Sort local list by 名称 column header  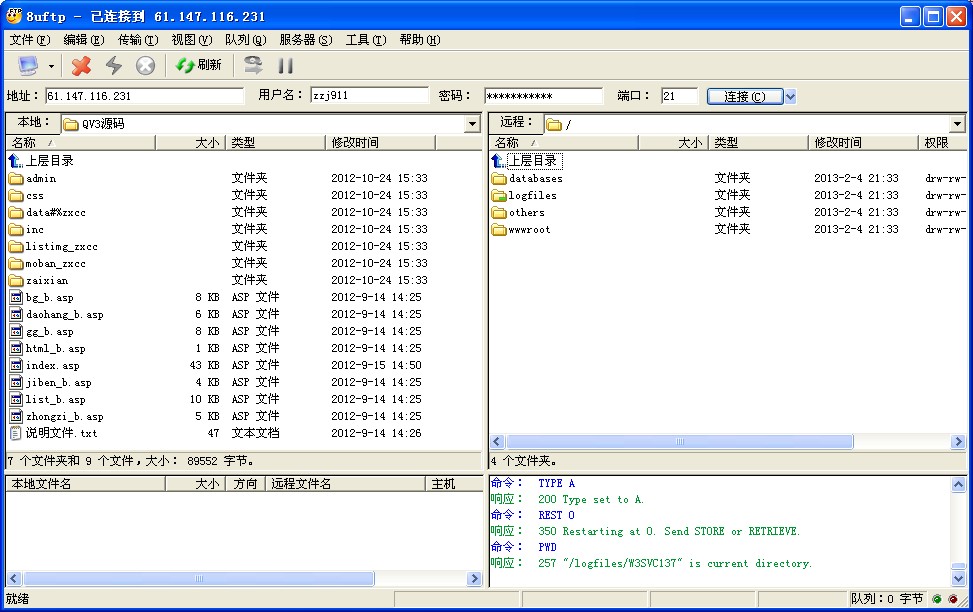tap(81, 143)
